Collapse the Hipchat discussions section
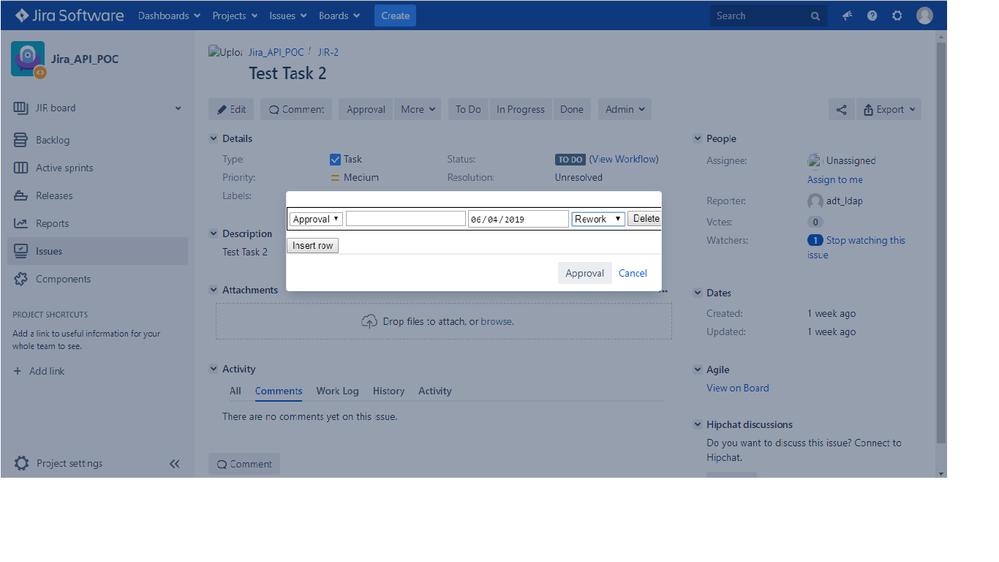 (697, 424)
